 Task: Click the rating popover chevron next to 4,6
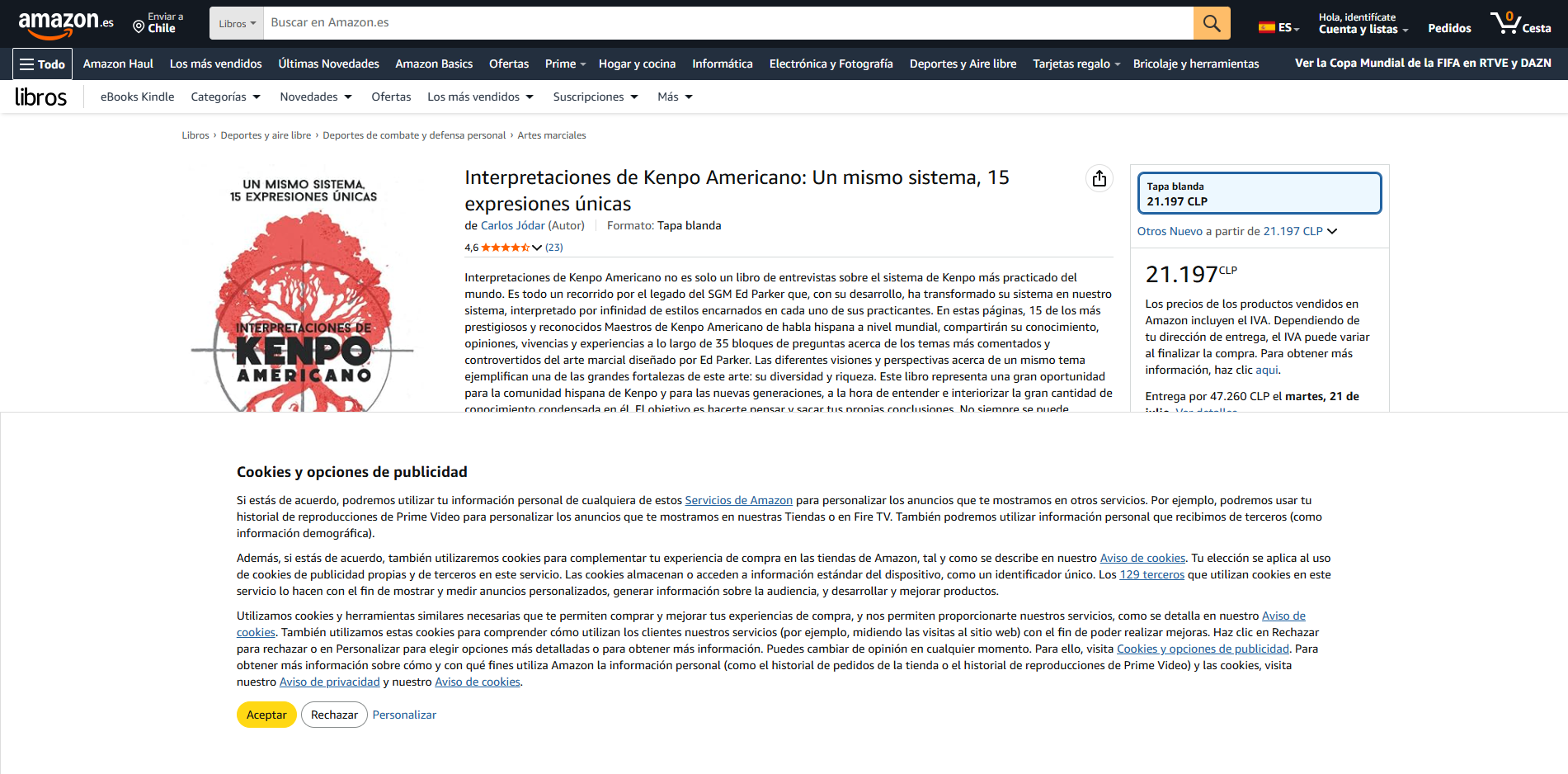(x=537, y=248)
